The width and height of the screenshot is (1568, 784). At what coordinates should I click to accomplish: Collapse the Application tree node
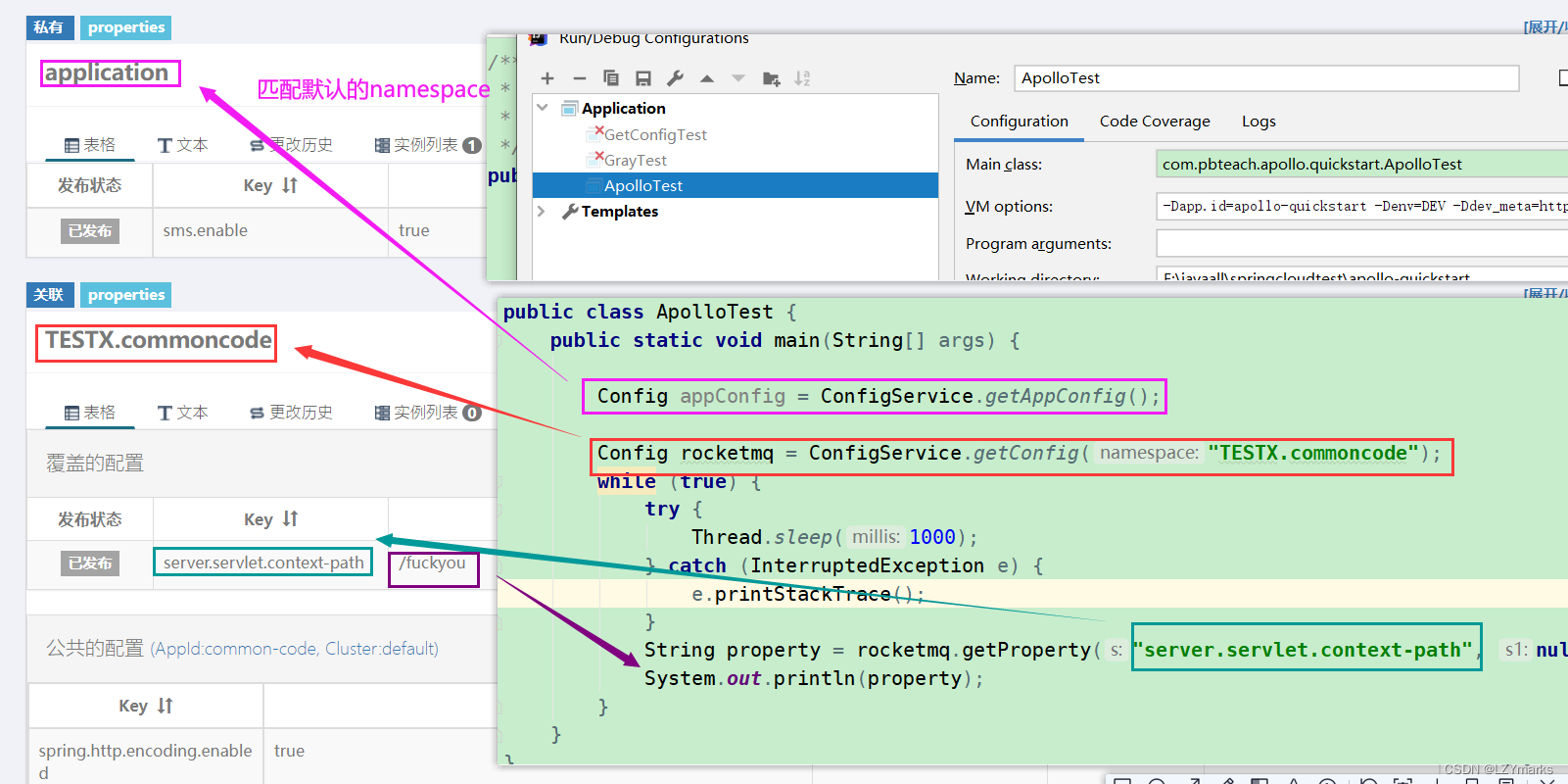coord(543,108)
